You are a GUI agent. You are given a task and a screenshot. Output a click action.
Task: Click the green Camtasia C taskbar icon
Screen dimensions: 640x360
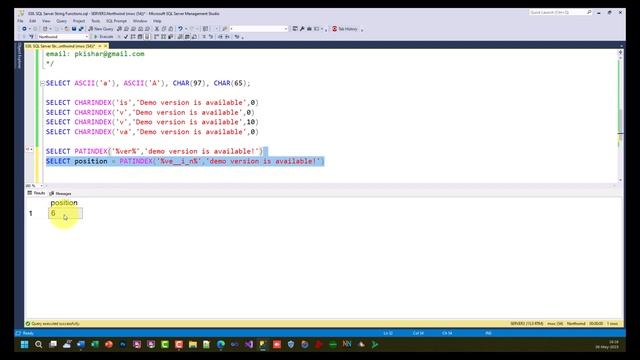pyautogui.click(x=165, y=344)
